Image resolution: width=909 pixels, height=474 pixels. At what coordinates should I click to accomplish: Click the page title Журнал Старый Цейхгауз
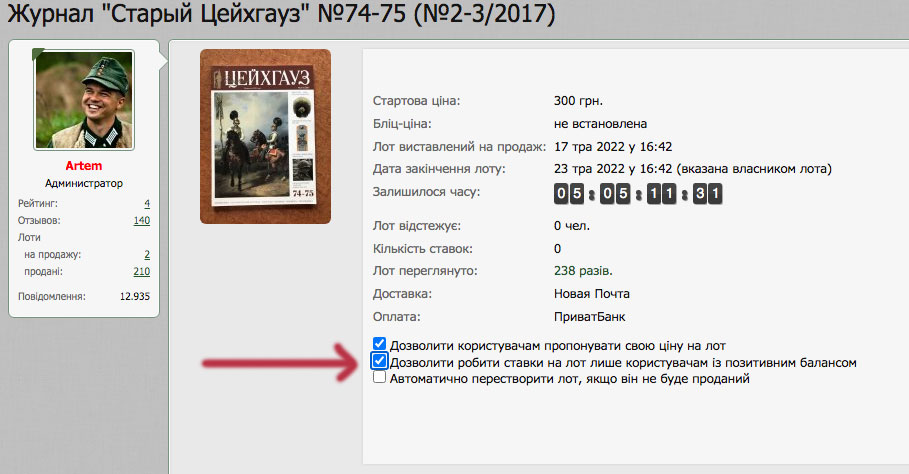coord(281,14)
